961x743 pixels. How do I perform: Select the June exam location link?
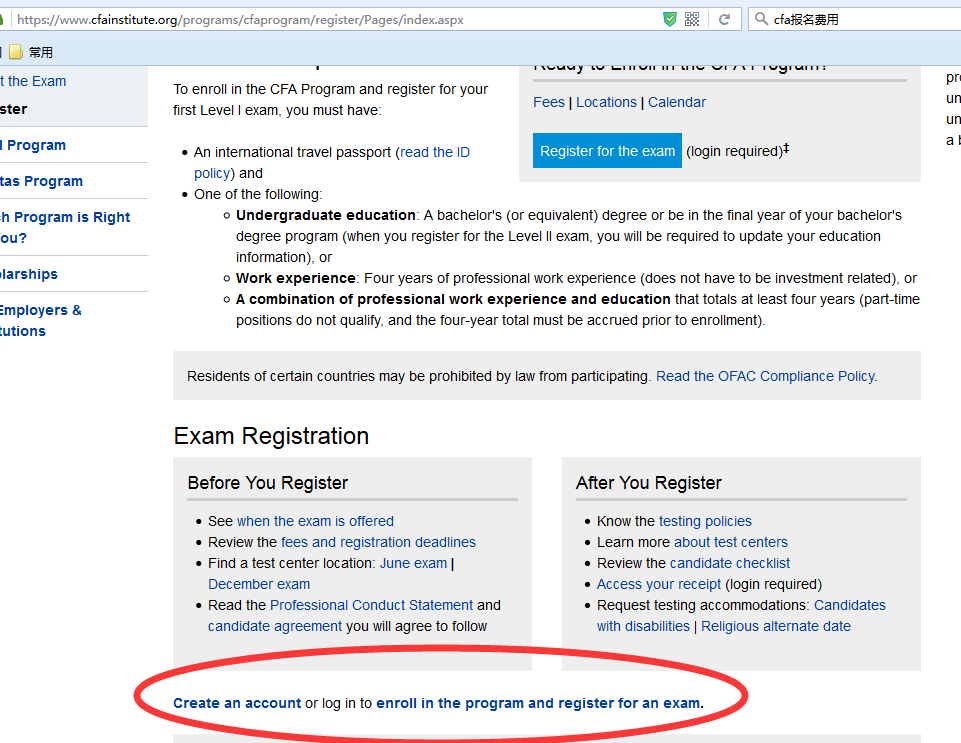[x=413, y=563]
